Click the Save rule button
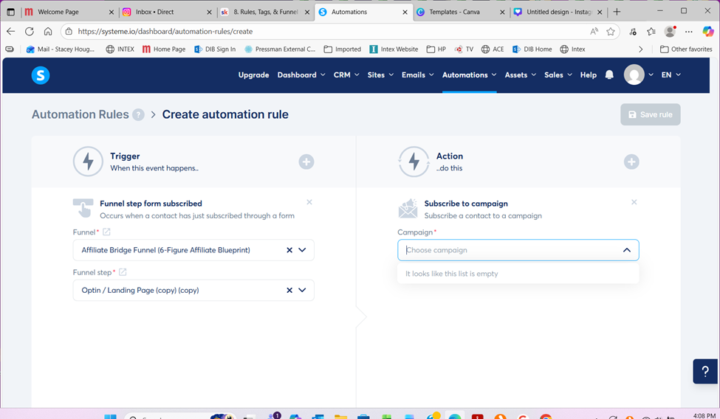Screen dimensions: 720x419 tap(650, 114)
